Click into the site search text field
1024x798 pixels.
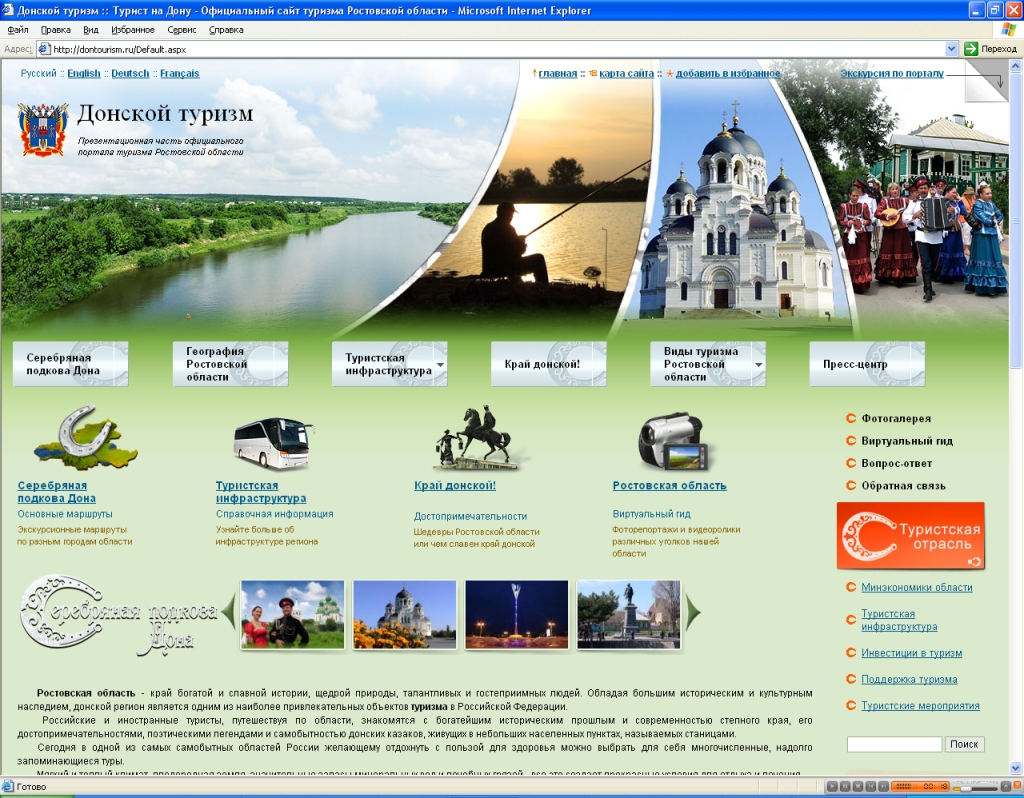[x=895, y=744]
